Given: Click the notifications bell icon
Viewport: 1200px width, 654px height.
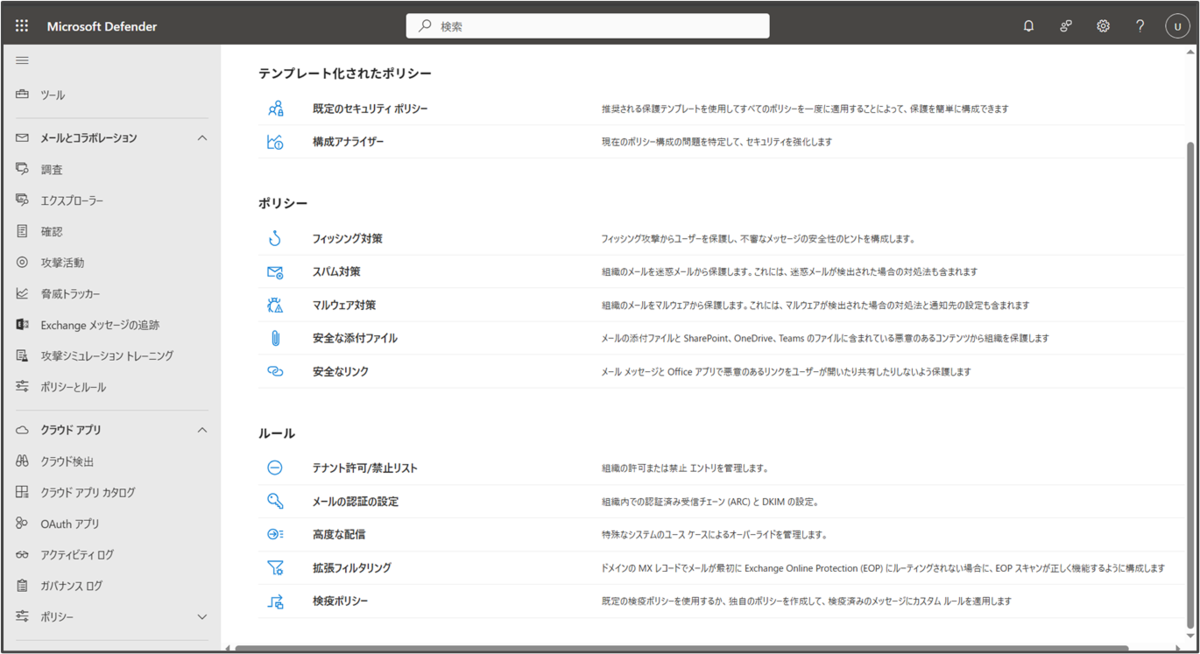Looking at the screenshot, I should [x=1029, y=26].
